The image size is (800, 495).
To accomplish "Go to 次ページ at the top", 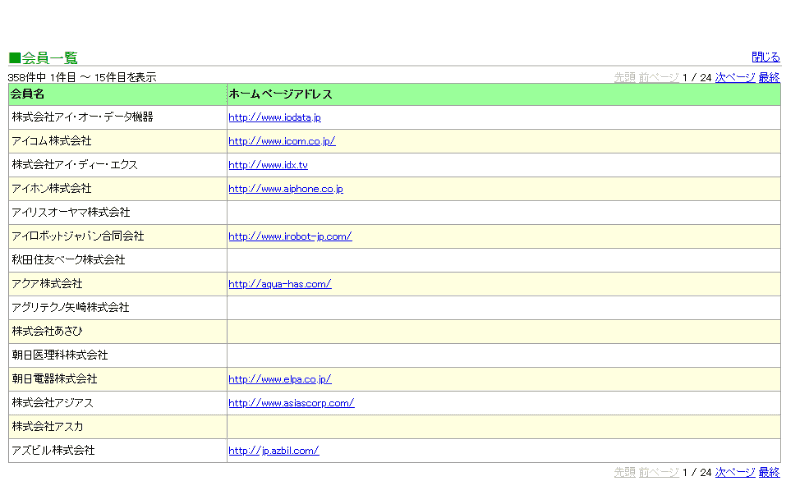I will click(735, 78).
